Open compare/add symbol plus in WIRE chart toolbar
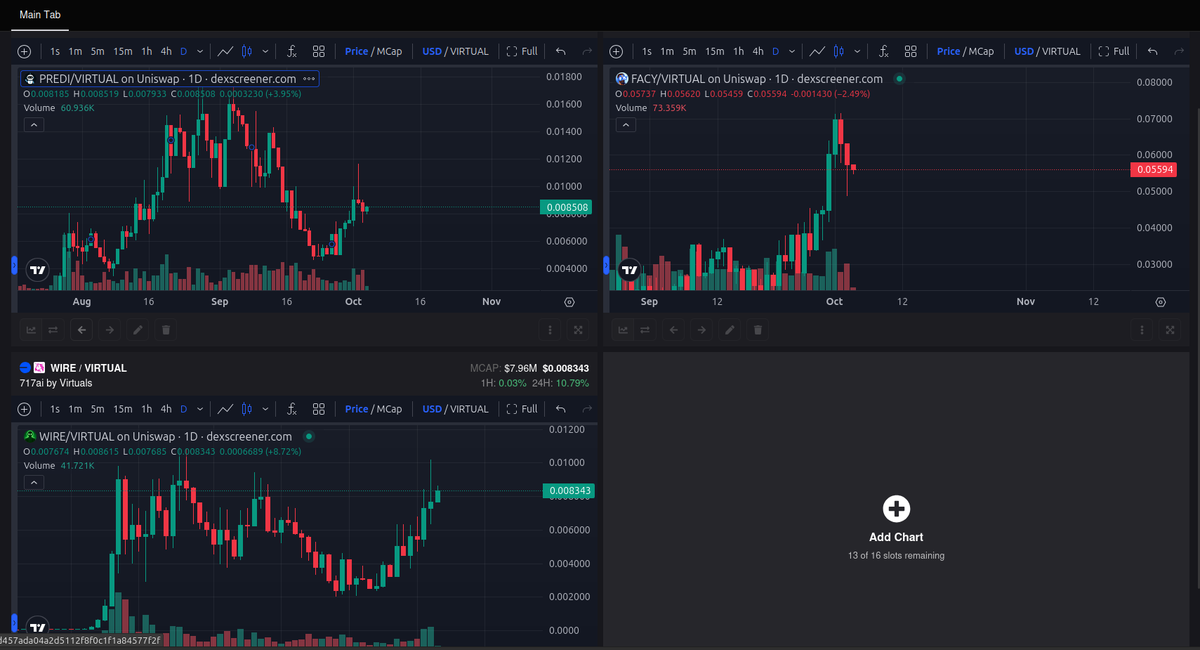This screenshot has width=1200, height=650. tap(25, 409)
